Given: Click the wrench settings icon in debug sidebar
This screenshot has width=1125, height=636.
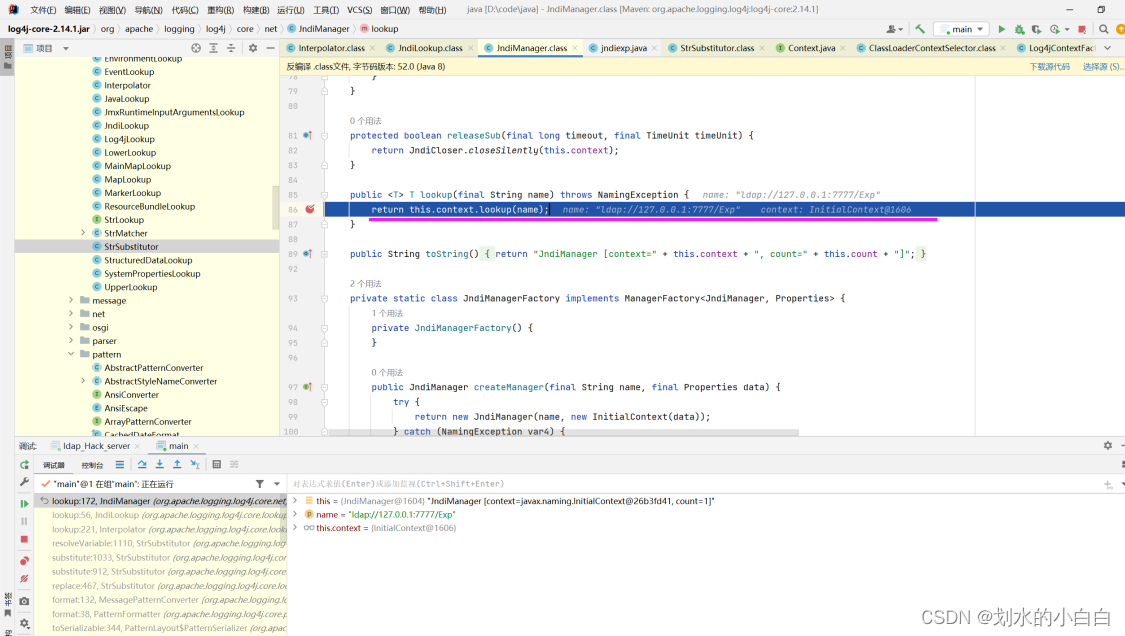Looking at the screenshot, I should click(24, 482).
